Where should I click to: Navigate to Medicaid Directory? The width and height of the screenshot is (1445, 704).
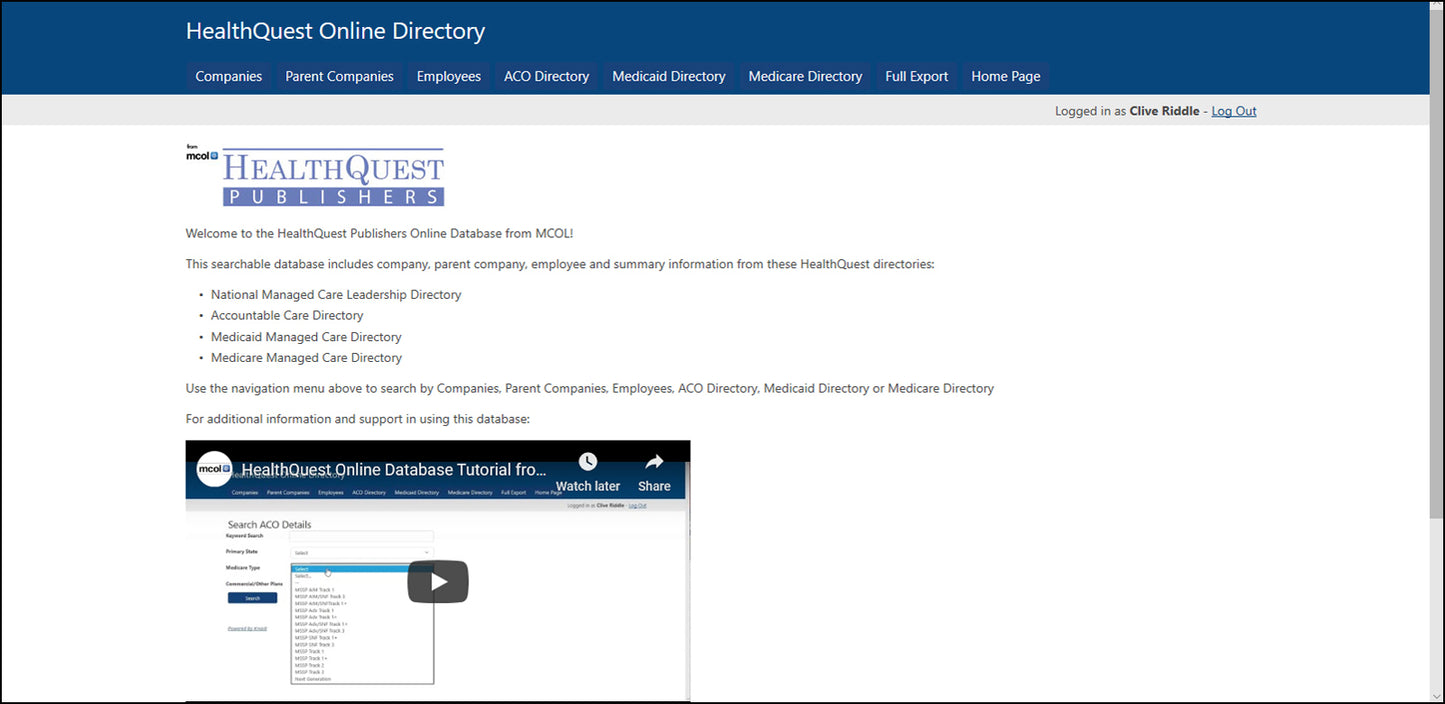pos(668,76)
